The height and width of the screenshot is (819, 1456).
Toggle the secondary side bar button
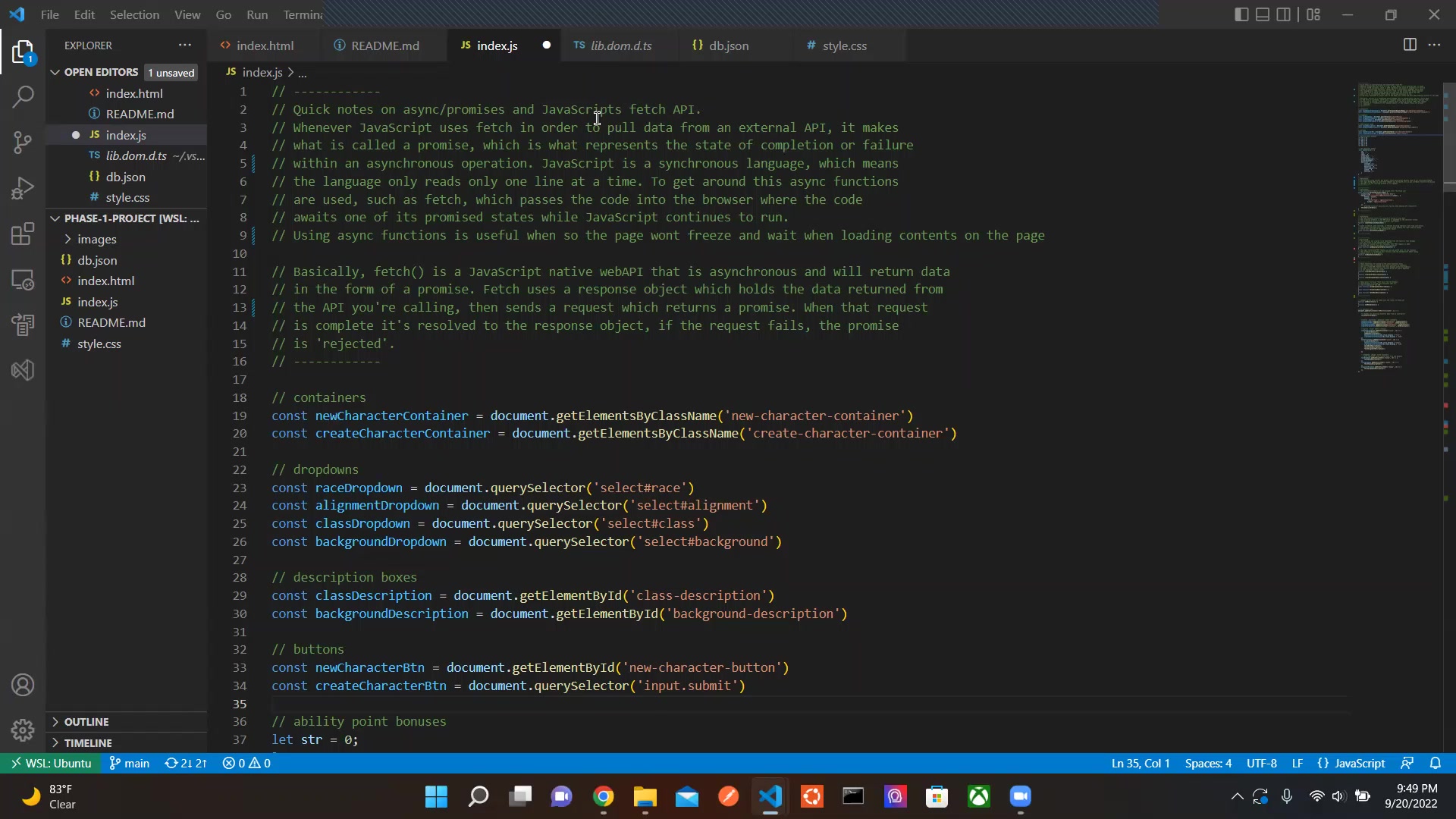coord(1284,14)
